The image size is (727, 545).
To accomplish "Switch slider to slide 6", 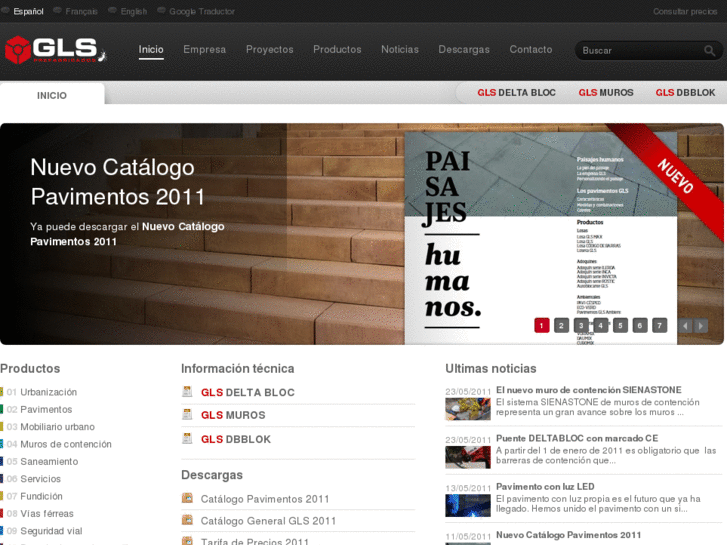I will click(x=640, y=326).
